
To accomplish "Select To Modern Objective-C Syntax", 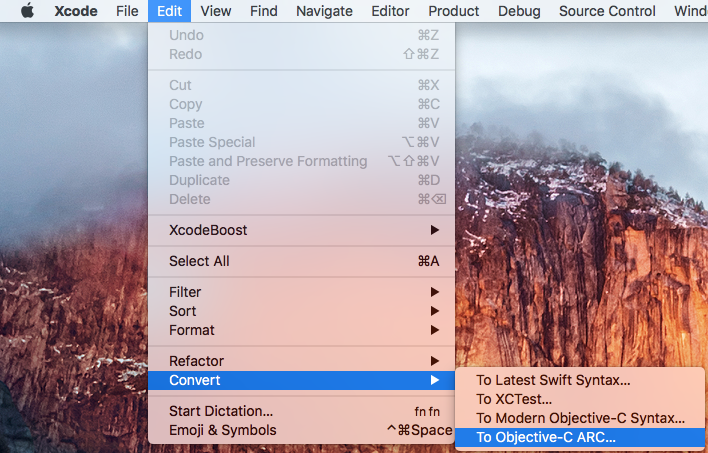I will 580,418.
